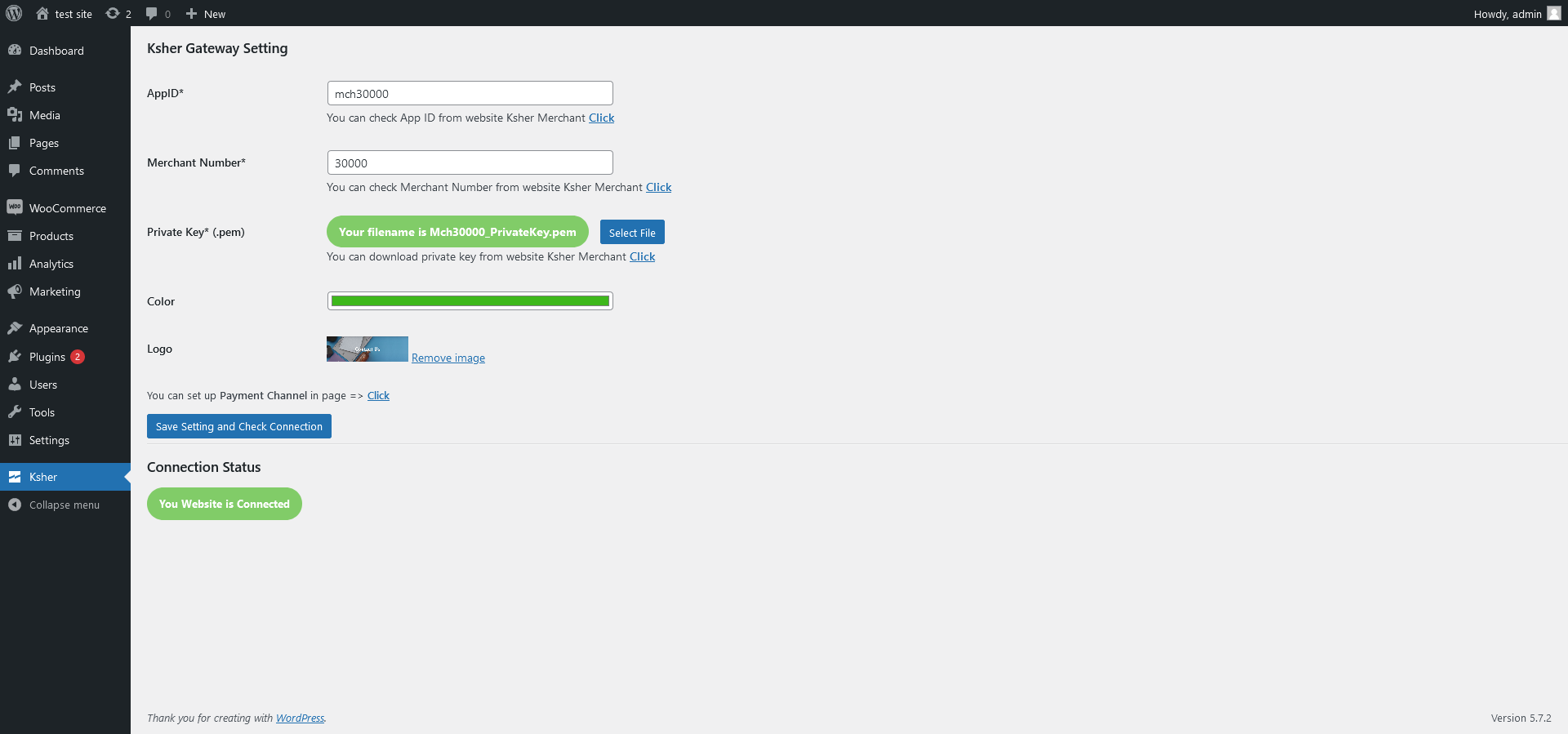Click the Remove image link
Image resolution: width=1568 pixels, height=734 pixels.
pyautogui.click(x=448, y=358)
